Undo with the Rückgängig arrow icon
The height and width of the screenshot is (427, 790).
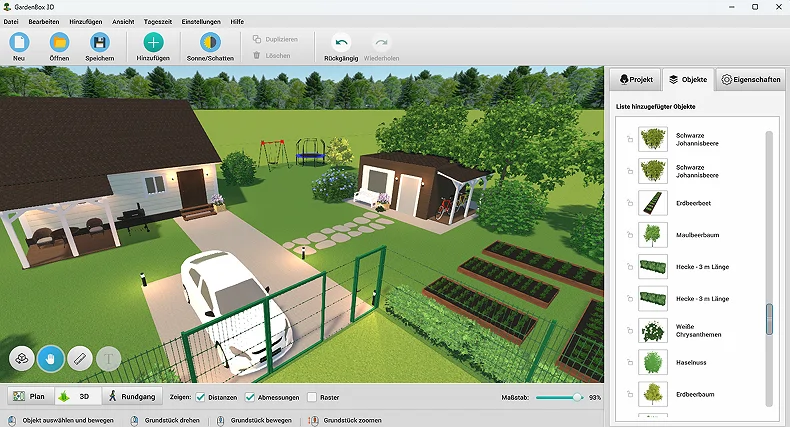(x=341, y=42)
